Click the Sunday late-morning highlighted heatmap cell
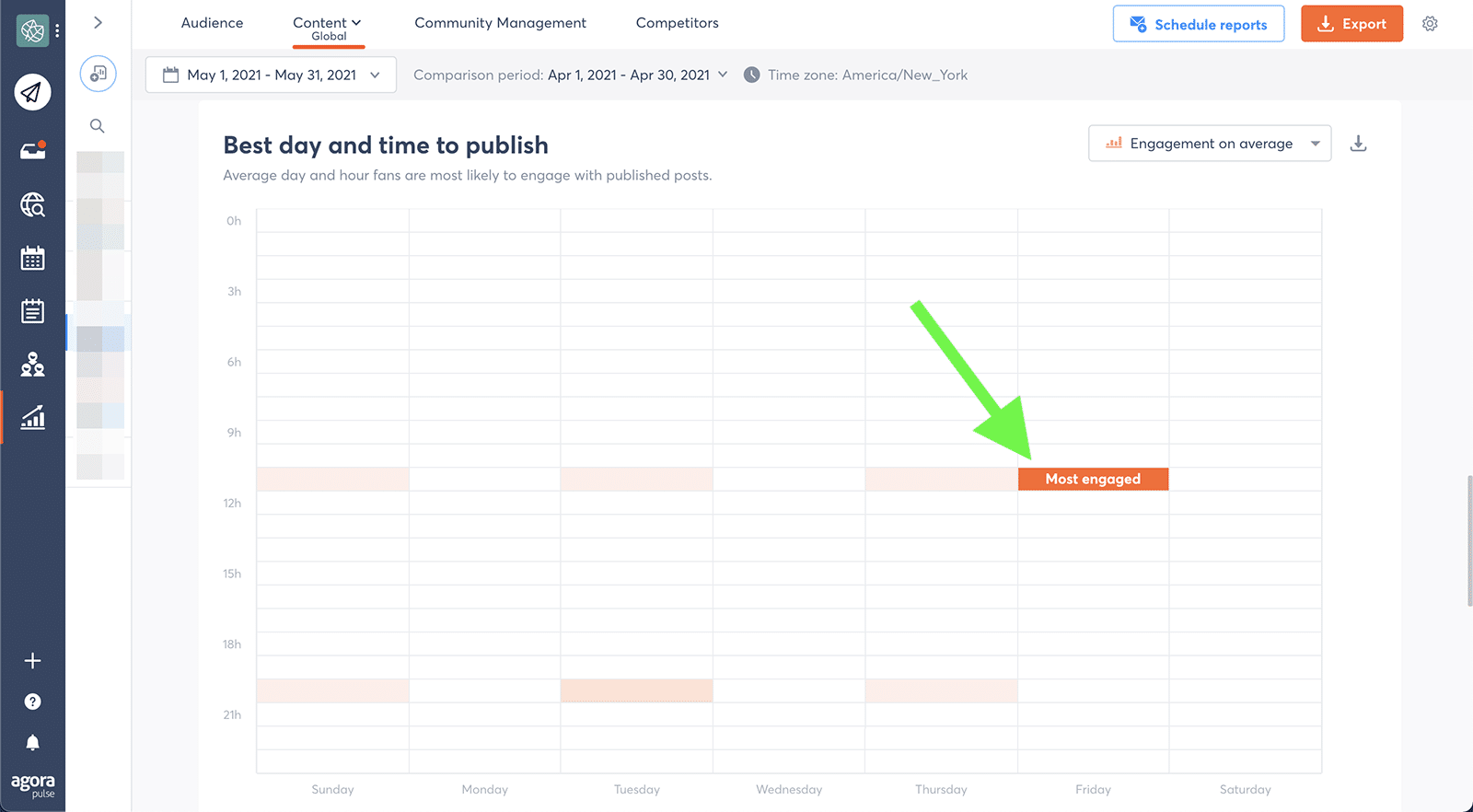1473x812 pixels. click(x=332, y=479)
